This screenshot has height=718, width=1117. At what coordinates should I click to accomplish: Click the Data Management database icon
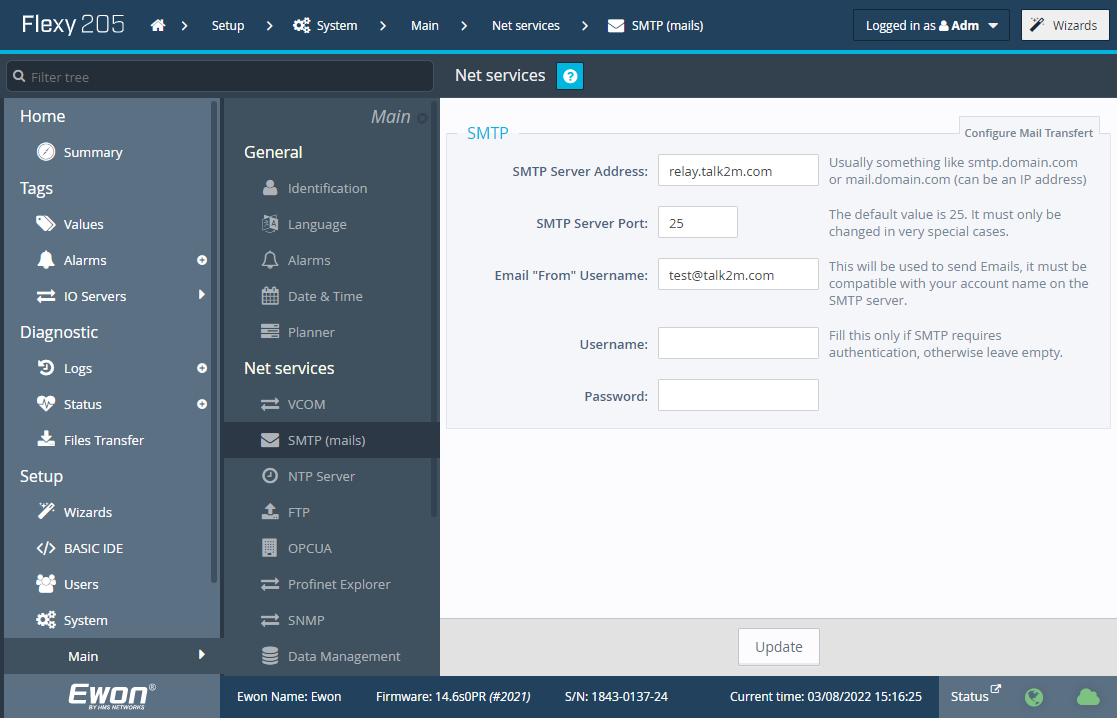(x=270, y=655)
